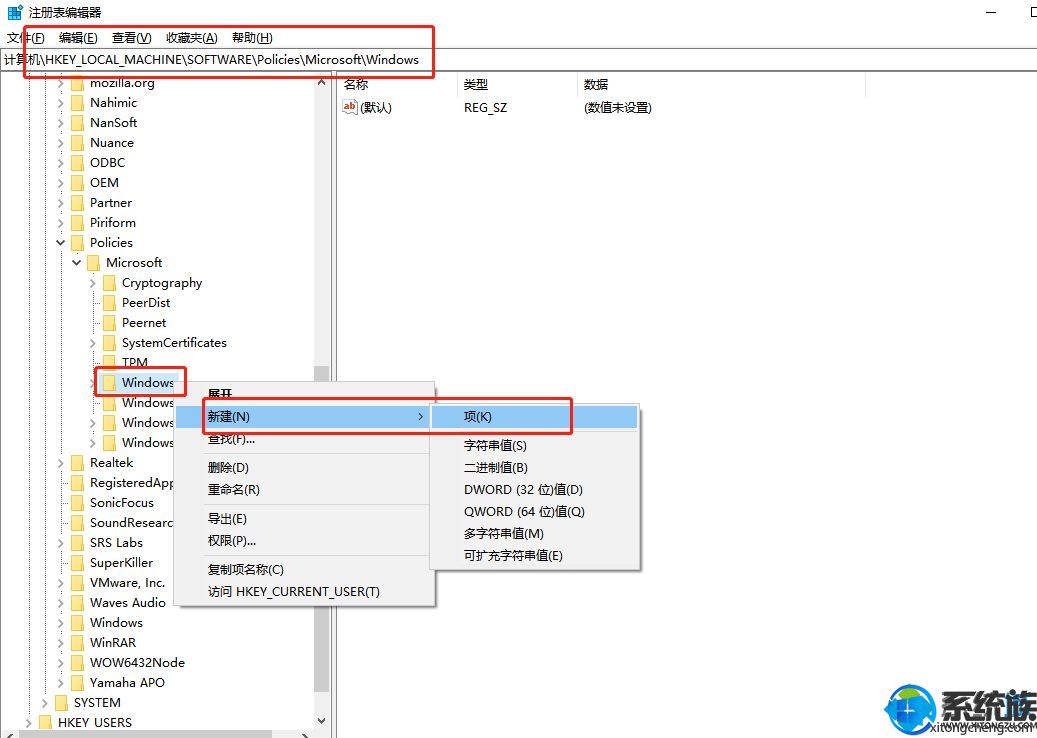Viewport: 1037px width, 738px height.
Task: Open the 编辑(E) menu
Action: pos(78,38)
